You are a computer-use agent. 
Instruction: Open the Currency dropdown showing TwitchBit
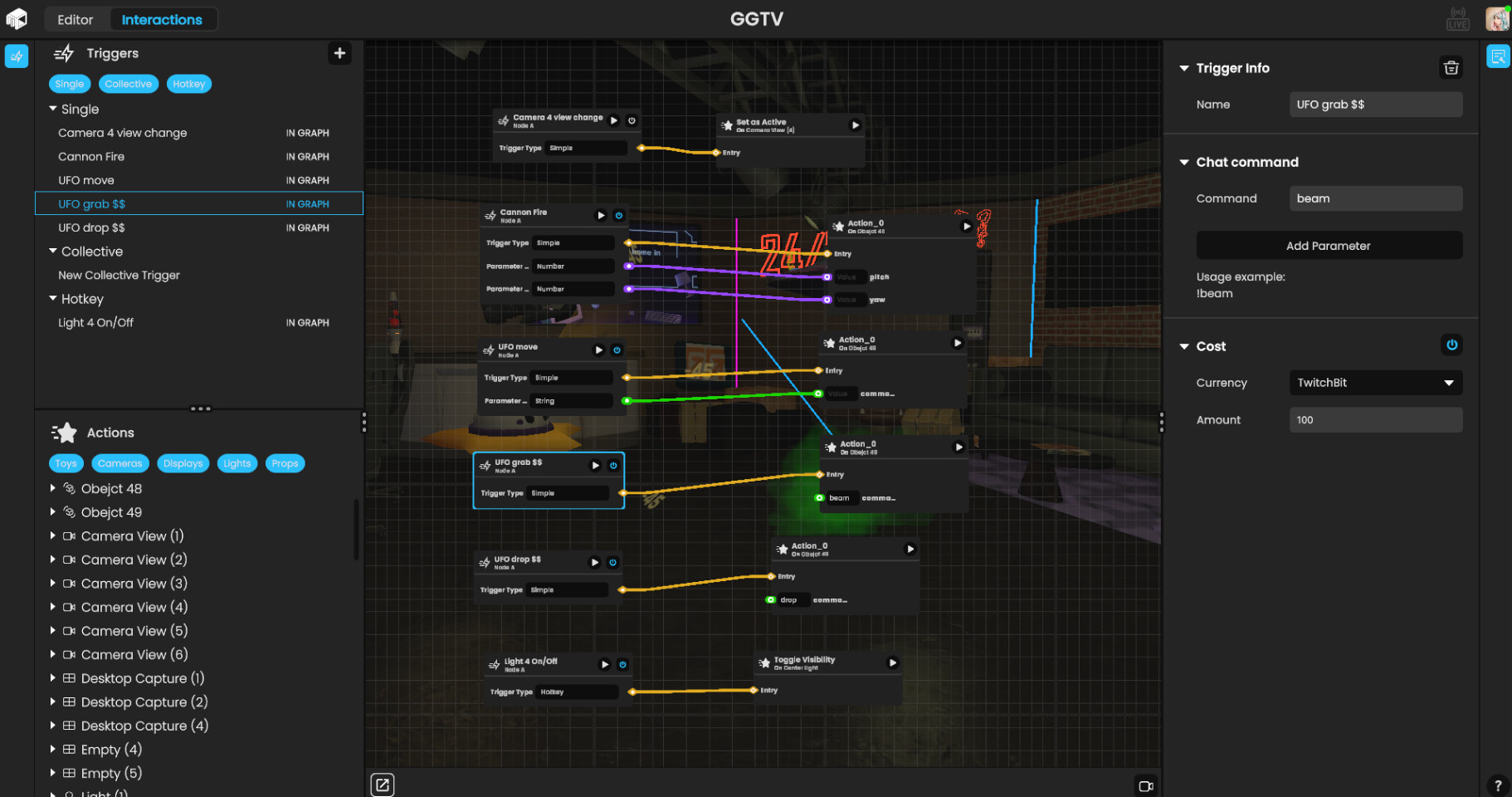(1375, 383)
